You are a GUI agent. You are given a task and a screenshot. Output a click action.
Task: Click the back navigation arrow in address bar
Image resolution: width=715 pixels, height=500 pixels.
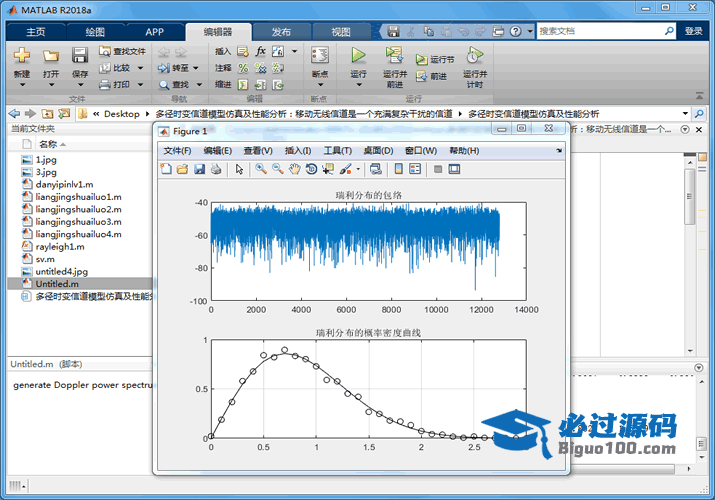click(14, 113)
